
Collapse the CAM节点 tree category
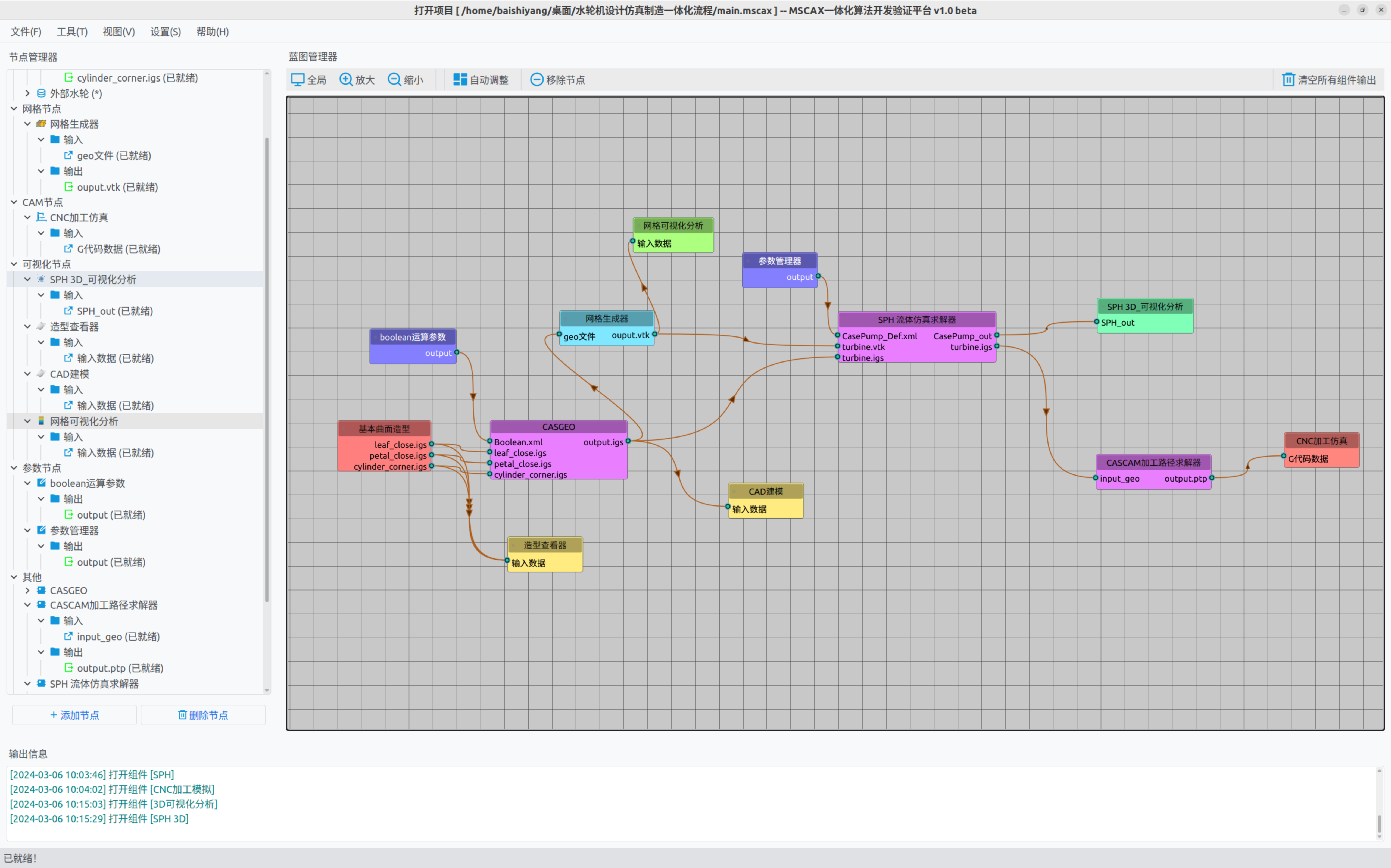(x=14, y=202)
